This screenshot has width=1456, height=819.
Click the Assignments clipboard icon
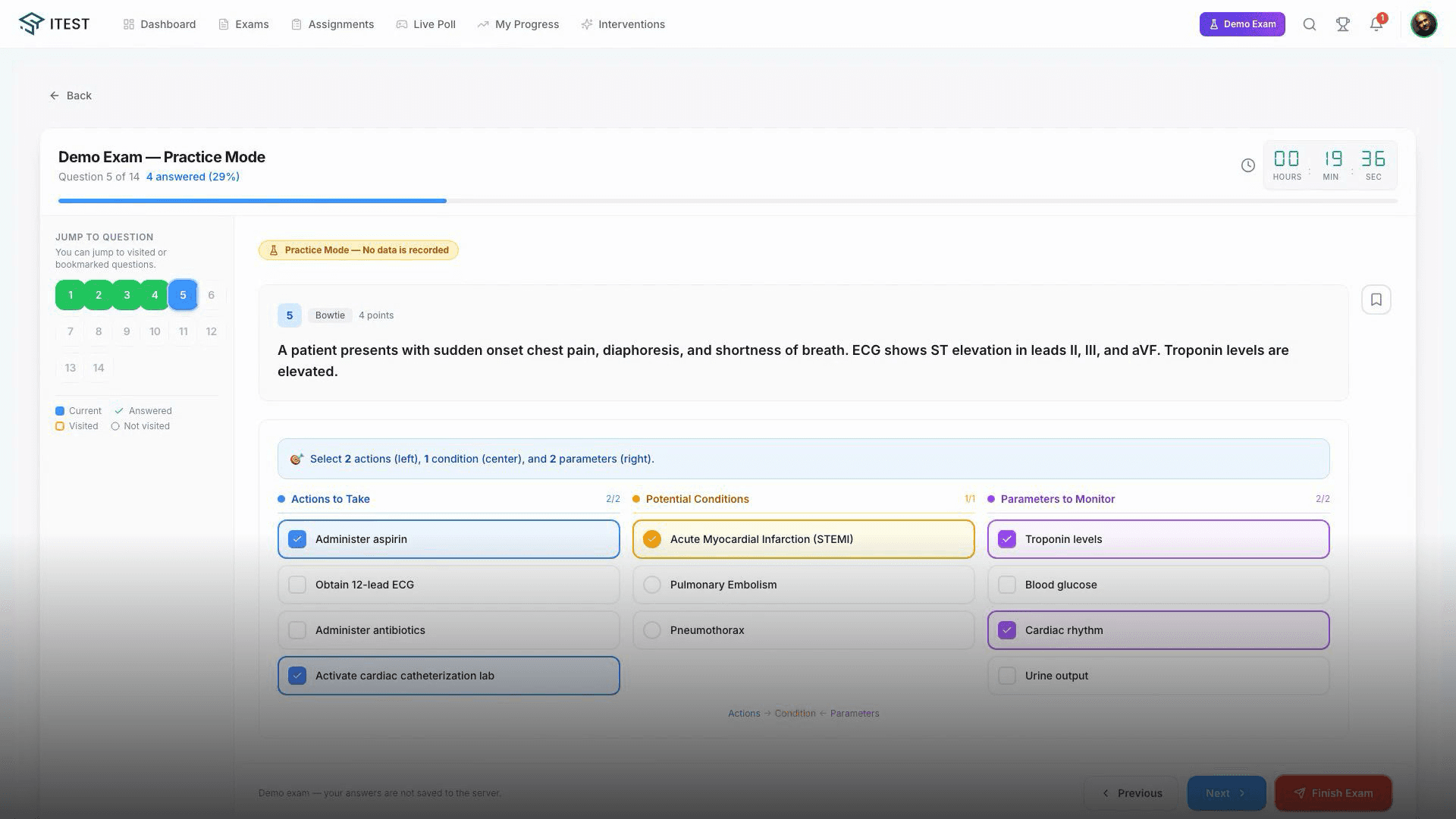297,24
